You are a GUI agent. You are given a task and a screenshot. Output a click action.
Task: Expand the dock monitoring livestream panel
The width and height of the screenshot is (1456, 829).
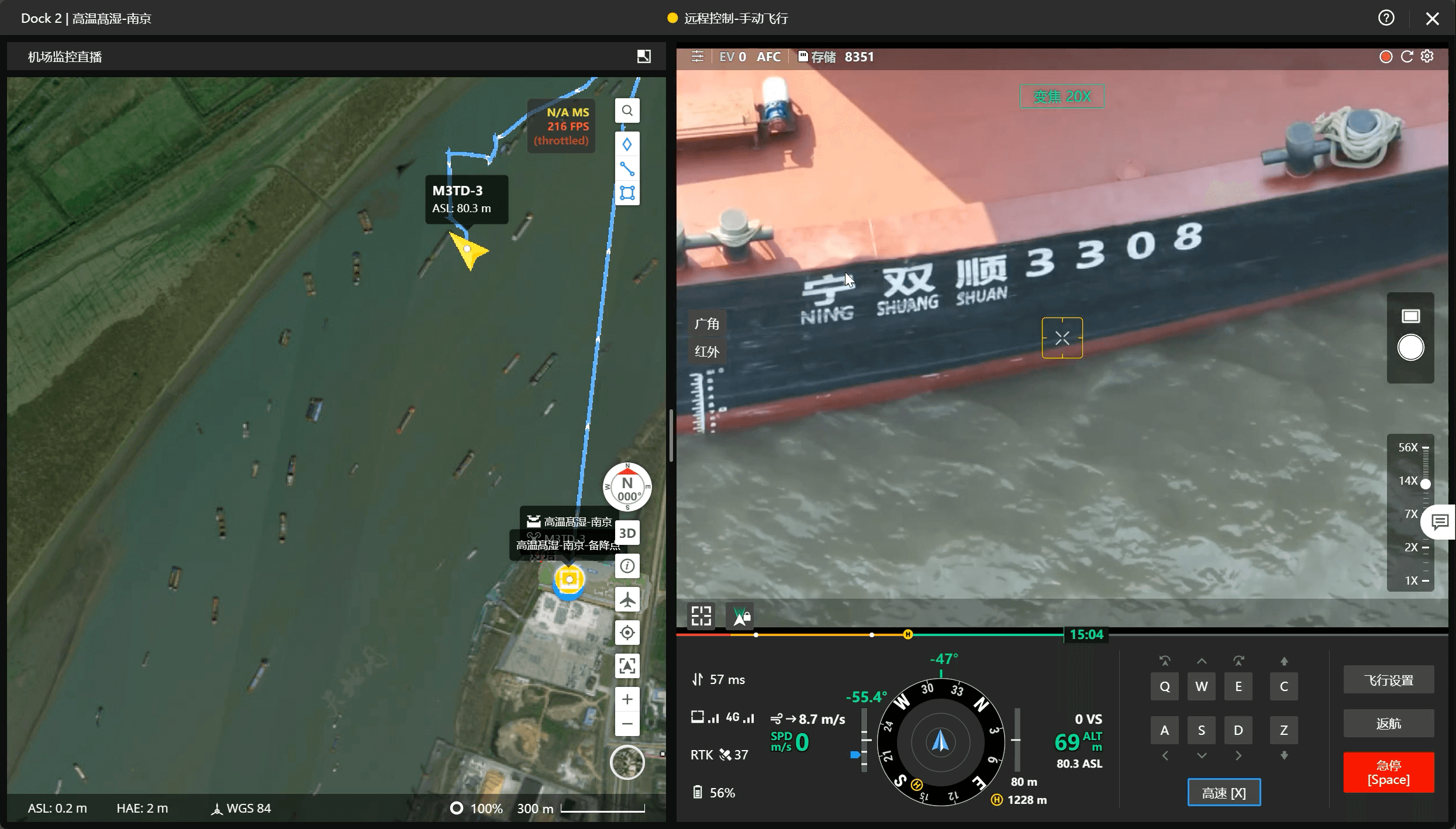(x=644, y=56)
